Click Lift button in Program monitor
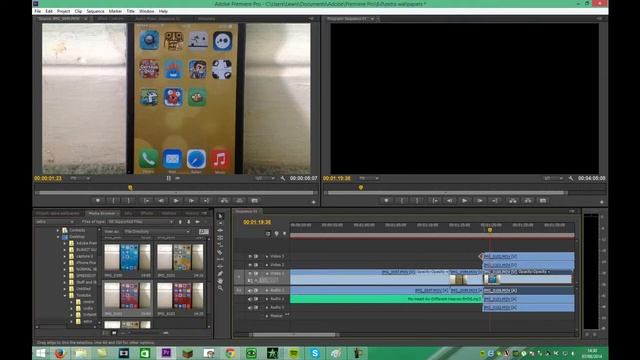 point(513,200)
